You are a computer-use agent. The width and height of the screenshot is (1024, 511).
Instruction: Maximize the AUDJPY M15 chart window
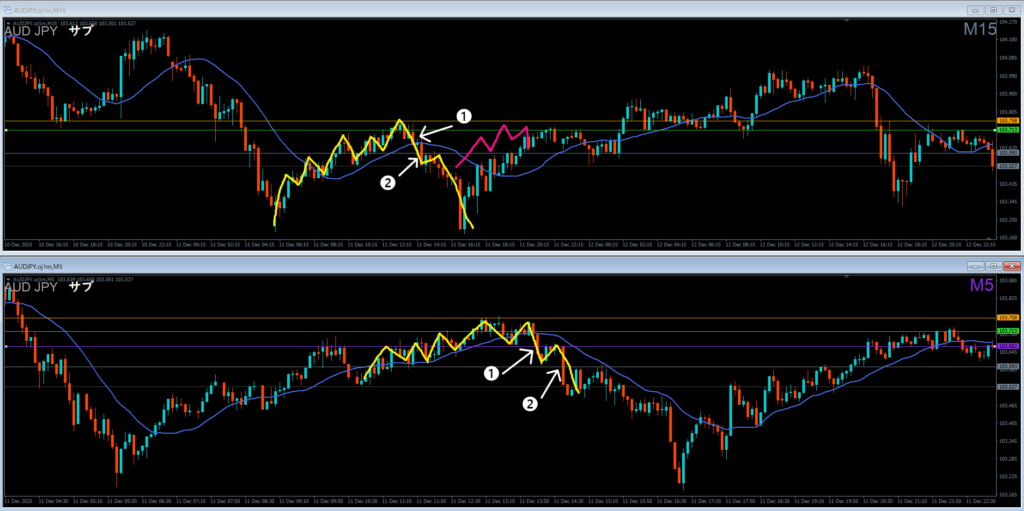click(x=993, y=10)
